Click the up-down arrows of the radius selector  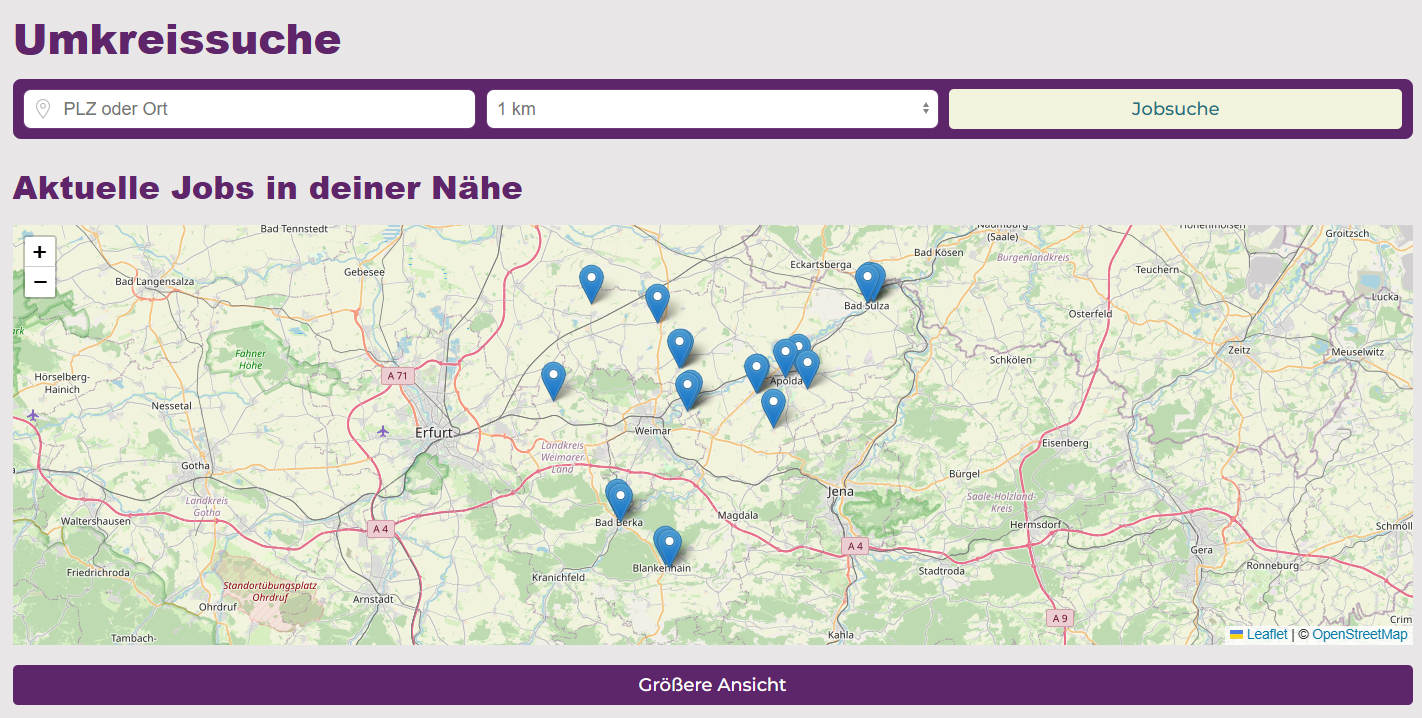coord(926,109)
